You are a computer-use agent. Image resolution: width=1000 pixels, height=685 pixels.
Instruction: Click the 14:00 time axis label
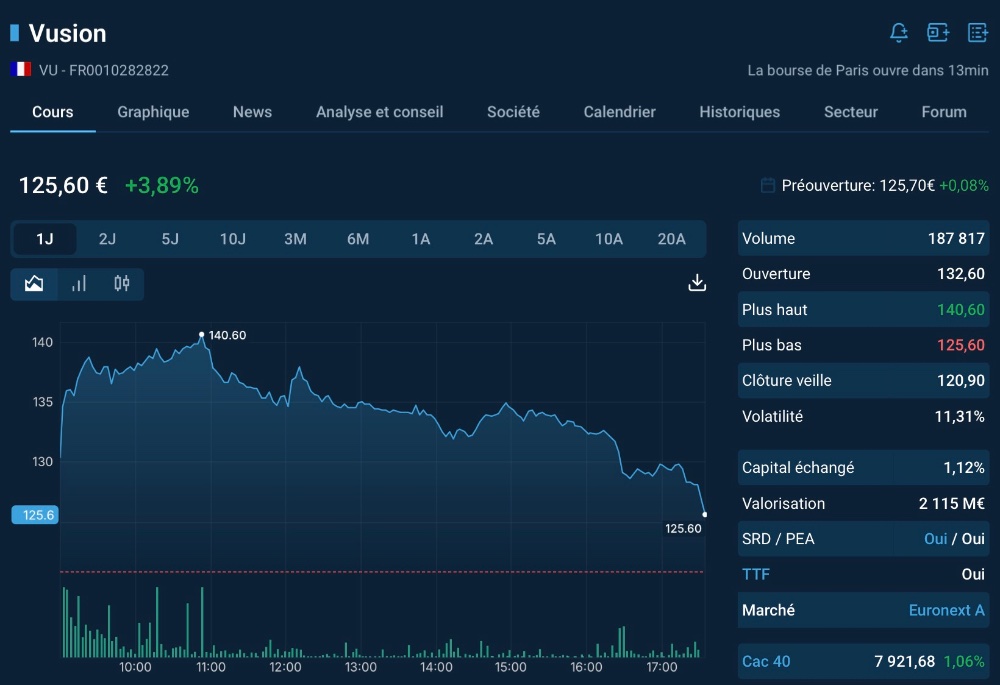(436, 667)
